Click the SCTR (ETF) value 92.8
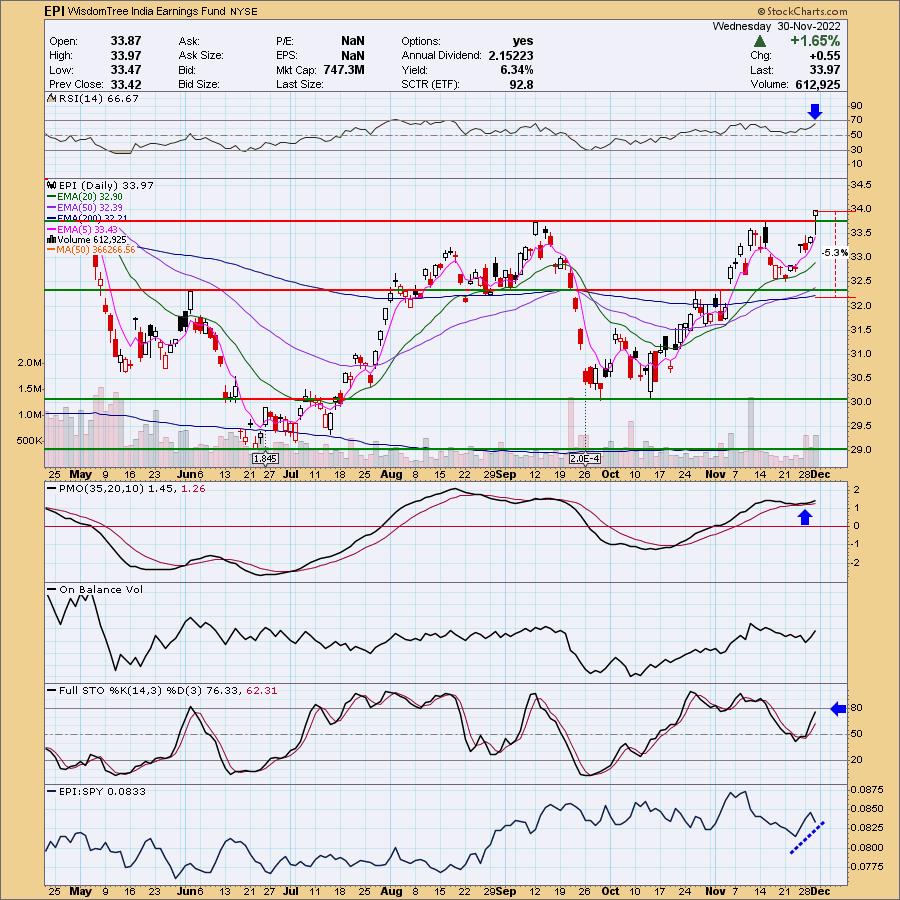Image resolution: width=900 pixels, height=900 pixels. 521,84
